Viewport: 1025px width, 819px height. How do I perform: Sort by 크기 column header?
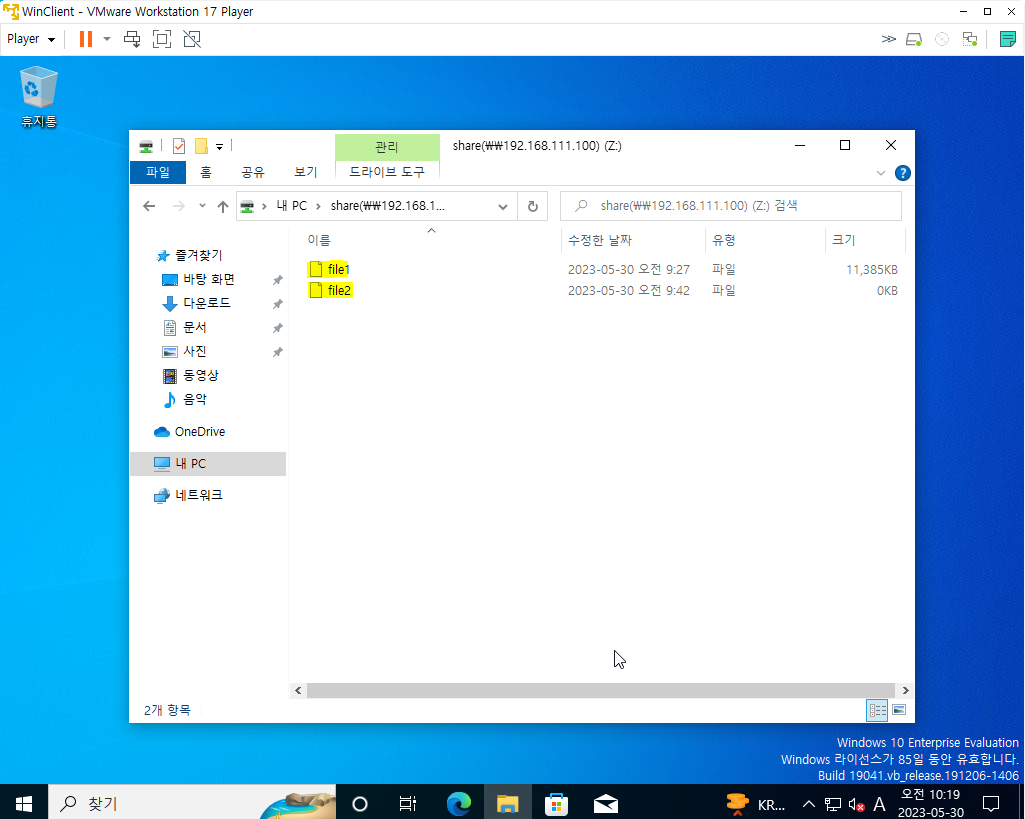pos(865,240)
